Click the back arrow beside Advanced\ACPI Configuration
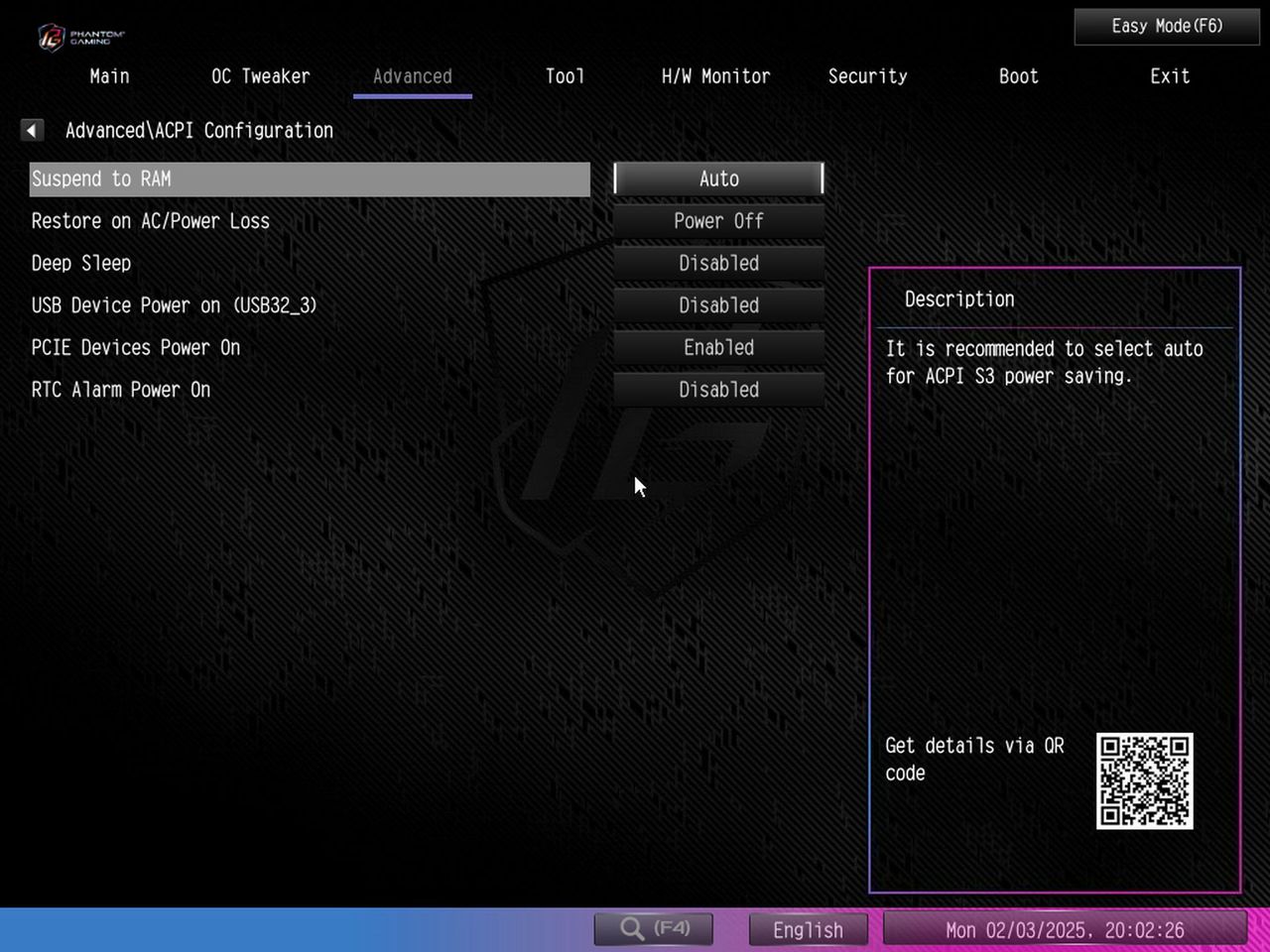This screenshot has width=1270, height=952. (32, 130)
